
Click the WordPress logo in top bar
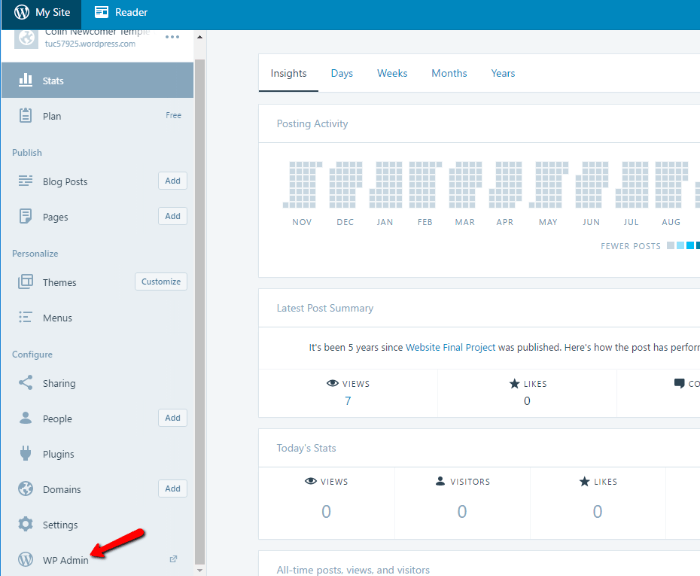pos(21,12)
